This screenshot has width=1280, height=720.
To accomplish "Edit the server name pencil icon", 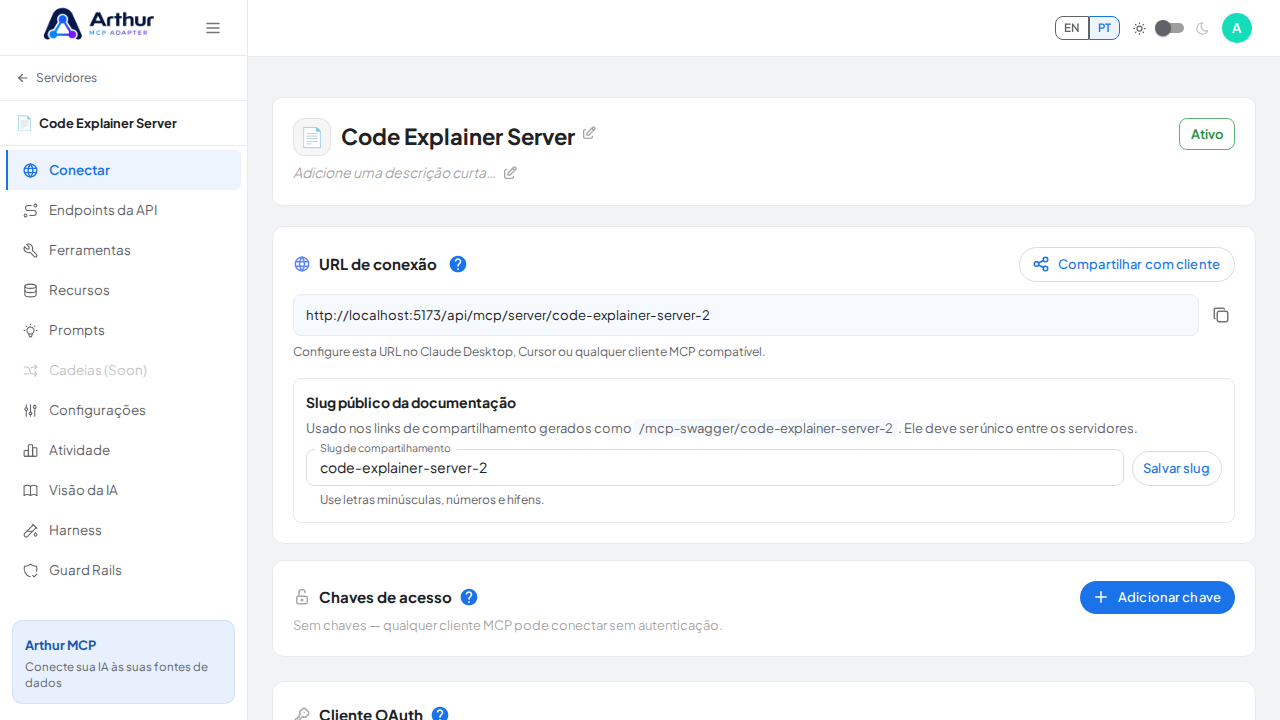I will 589,133.
